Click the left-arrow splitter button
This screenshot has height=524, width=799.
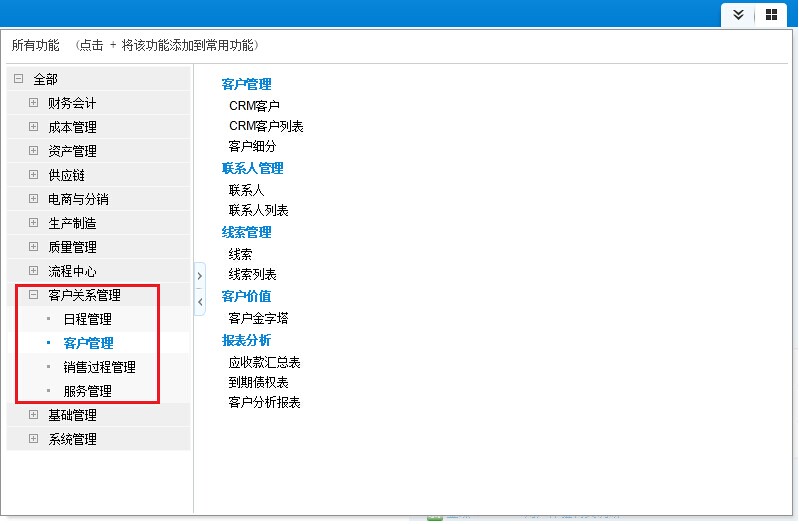click(x=200, y=302)
